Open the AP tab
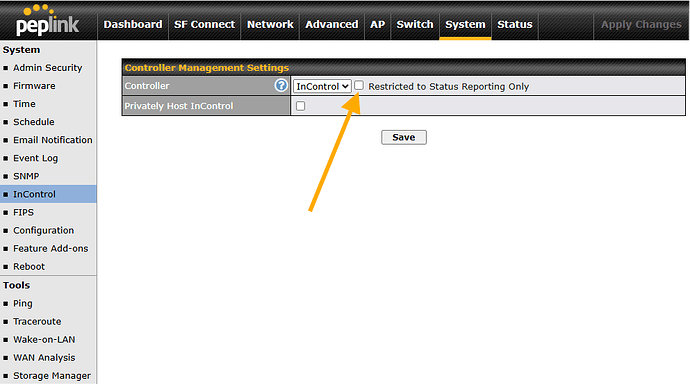 [x=378, y=25]
